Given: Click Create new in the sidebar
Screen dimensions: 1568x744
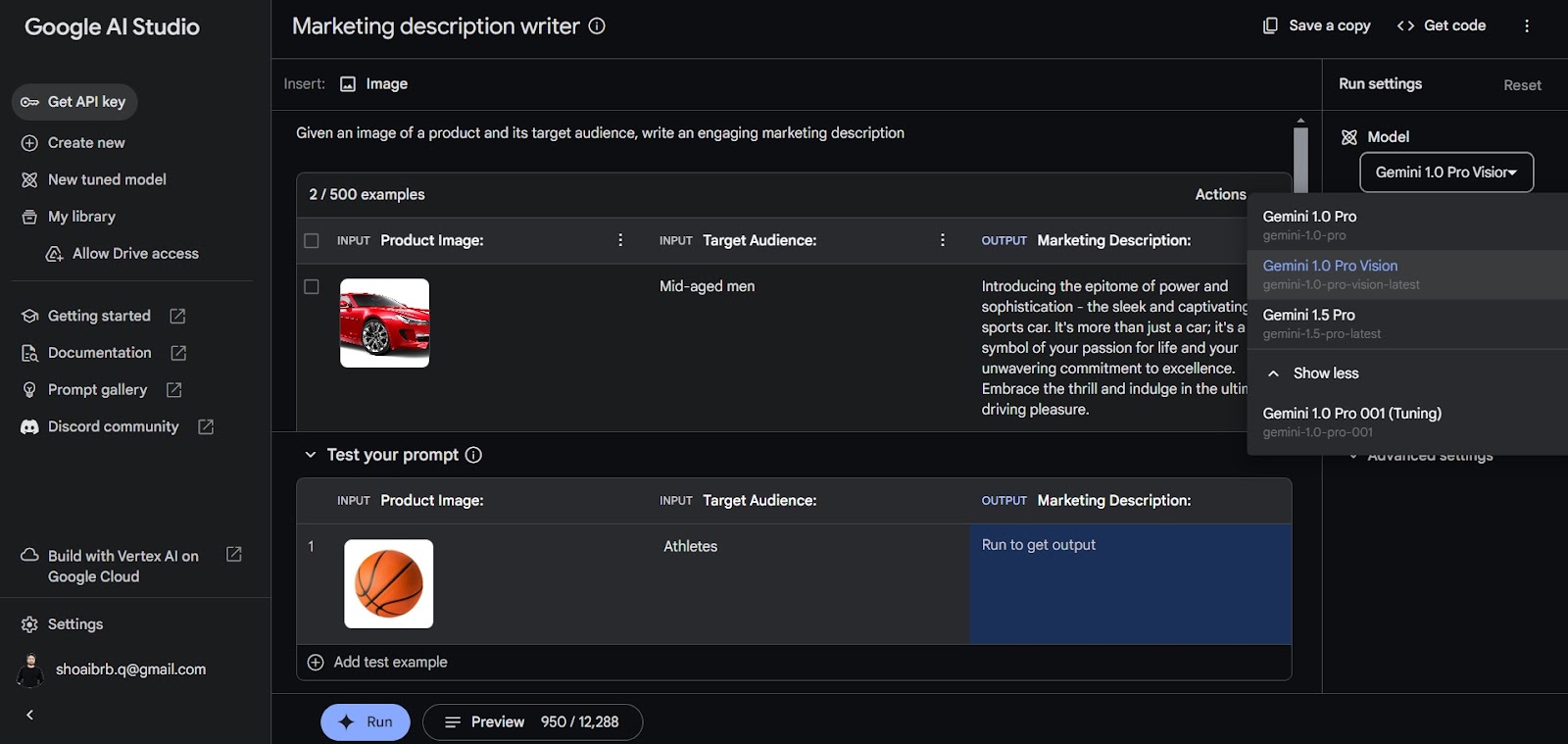Looking at the screenshot, I should pyautogui.click(x=73, y=143).
